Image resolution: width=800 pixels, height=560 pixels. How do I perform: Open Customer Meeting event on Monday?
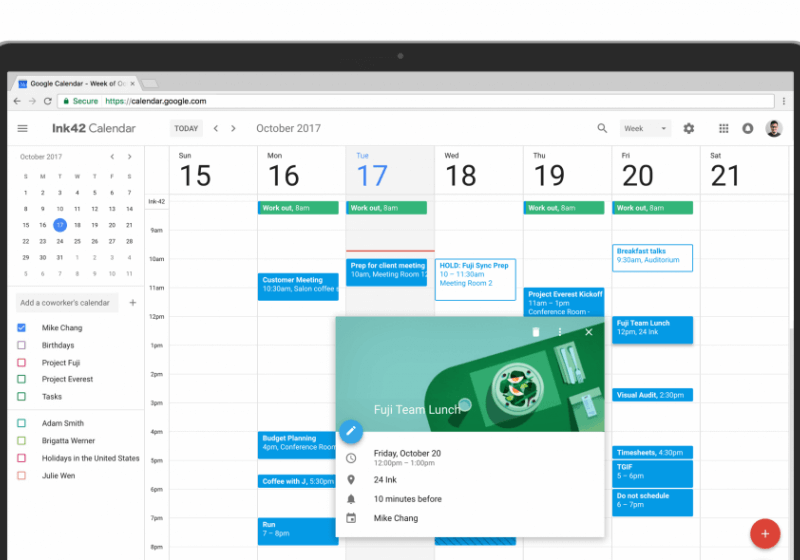[x=298, y=287]
